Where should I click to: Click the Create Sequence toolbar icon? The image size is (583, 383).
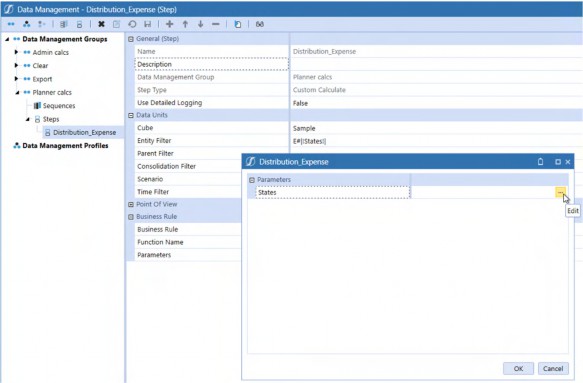coord(64,24)
